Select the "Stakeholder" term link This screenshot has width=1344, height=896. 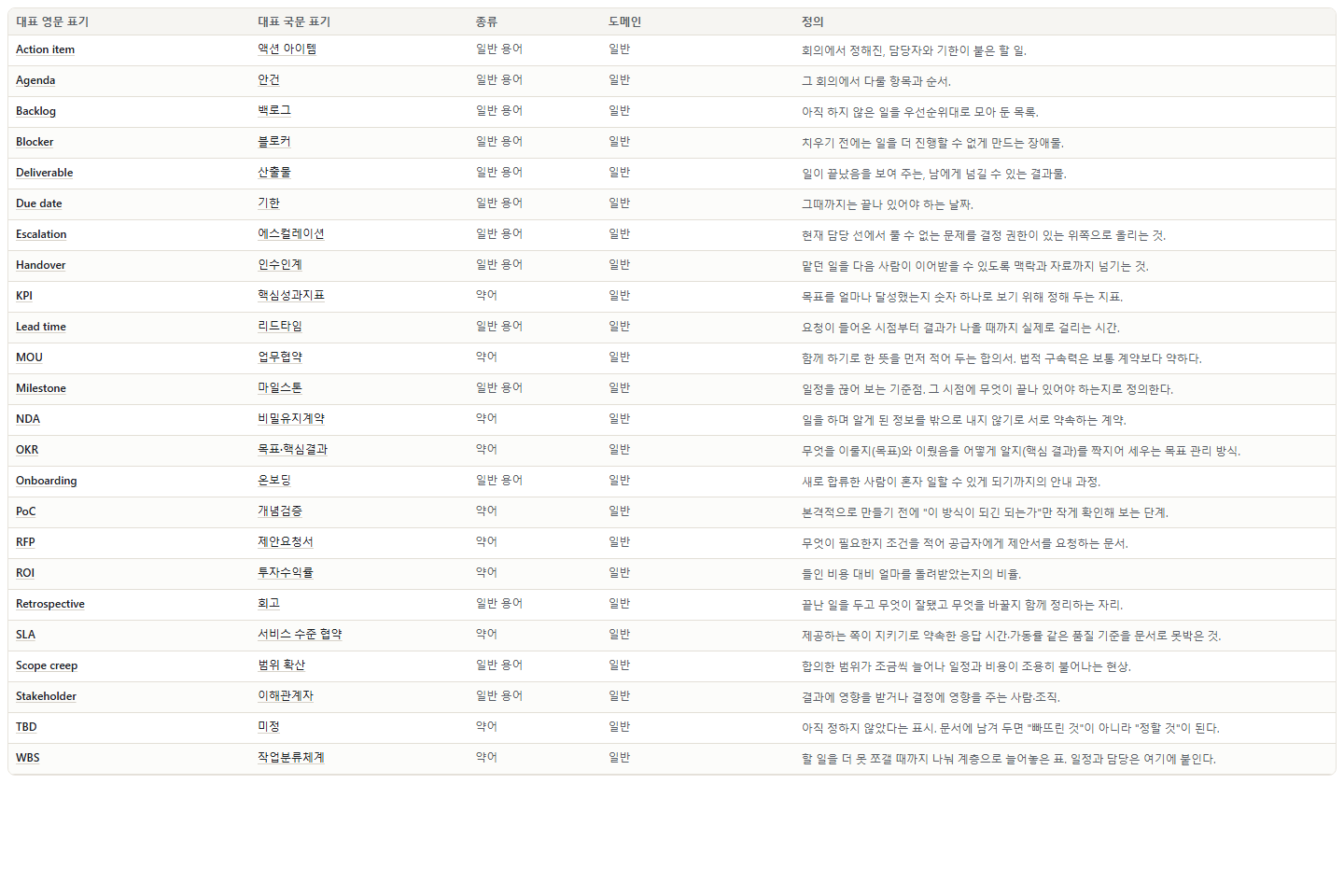[x=46, y=696]
